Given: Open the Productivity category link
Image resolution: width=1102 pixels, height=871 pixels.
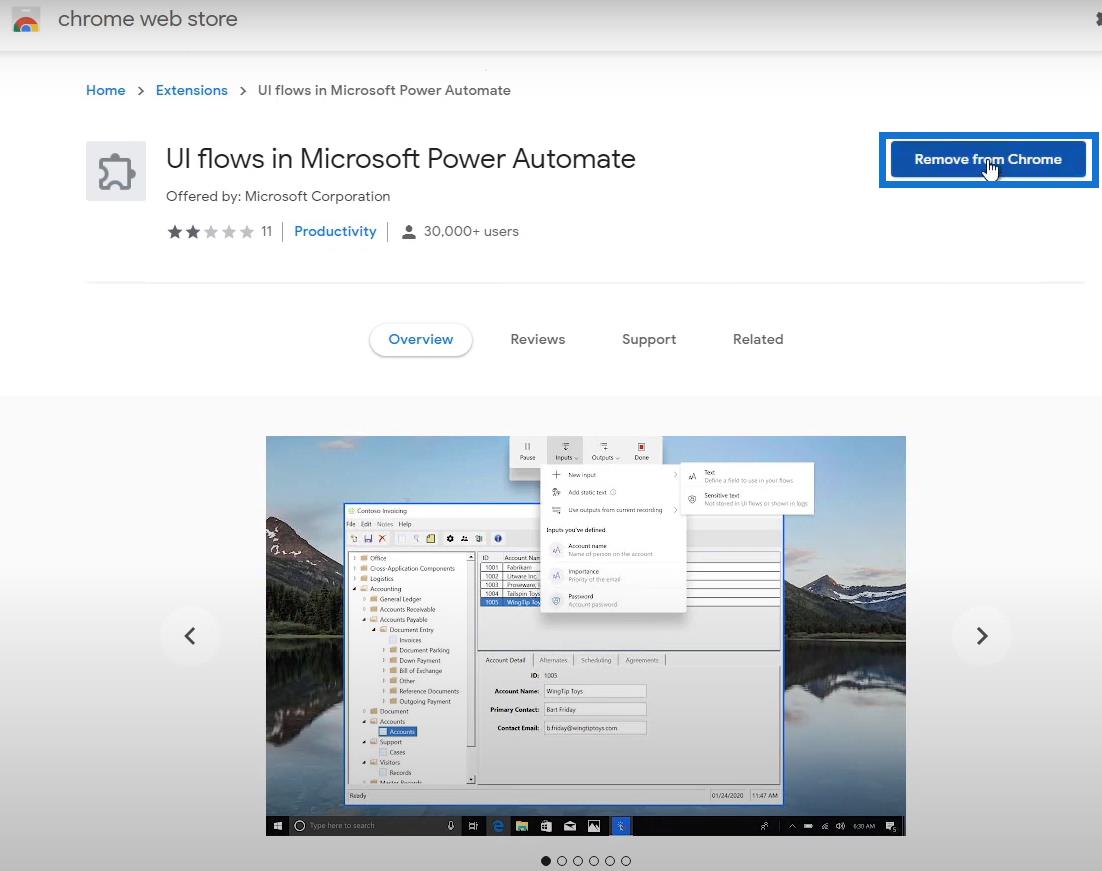Looking at the screenshot, I should click(335, 231).
